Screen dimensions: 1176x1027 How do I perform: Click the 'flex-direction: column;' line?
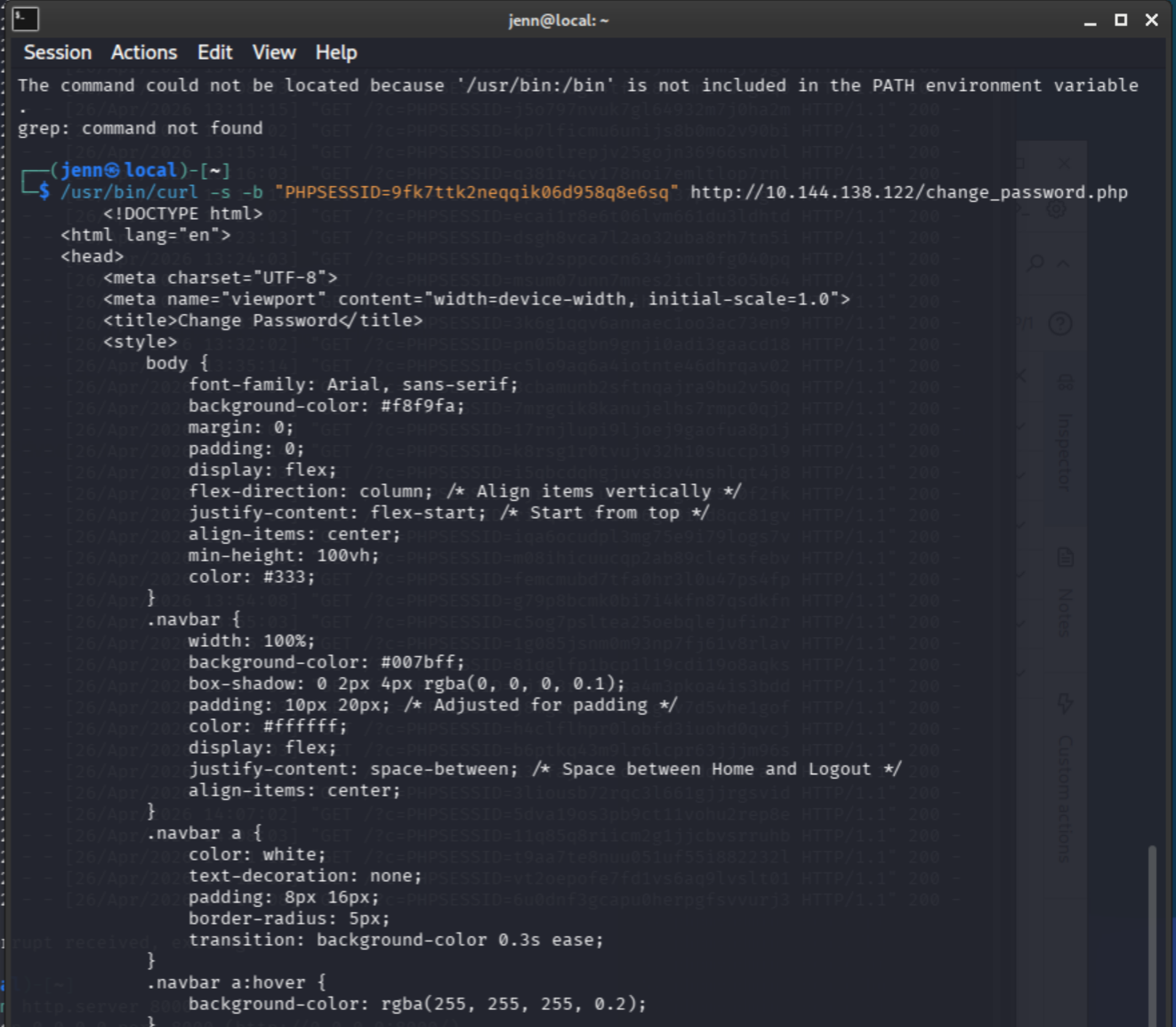pyautogui.click(x=310, y=491)
